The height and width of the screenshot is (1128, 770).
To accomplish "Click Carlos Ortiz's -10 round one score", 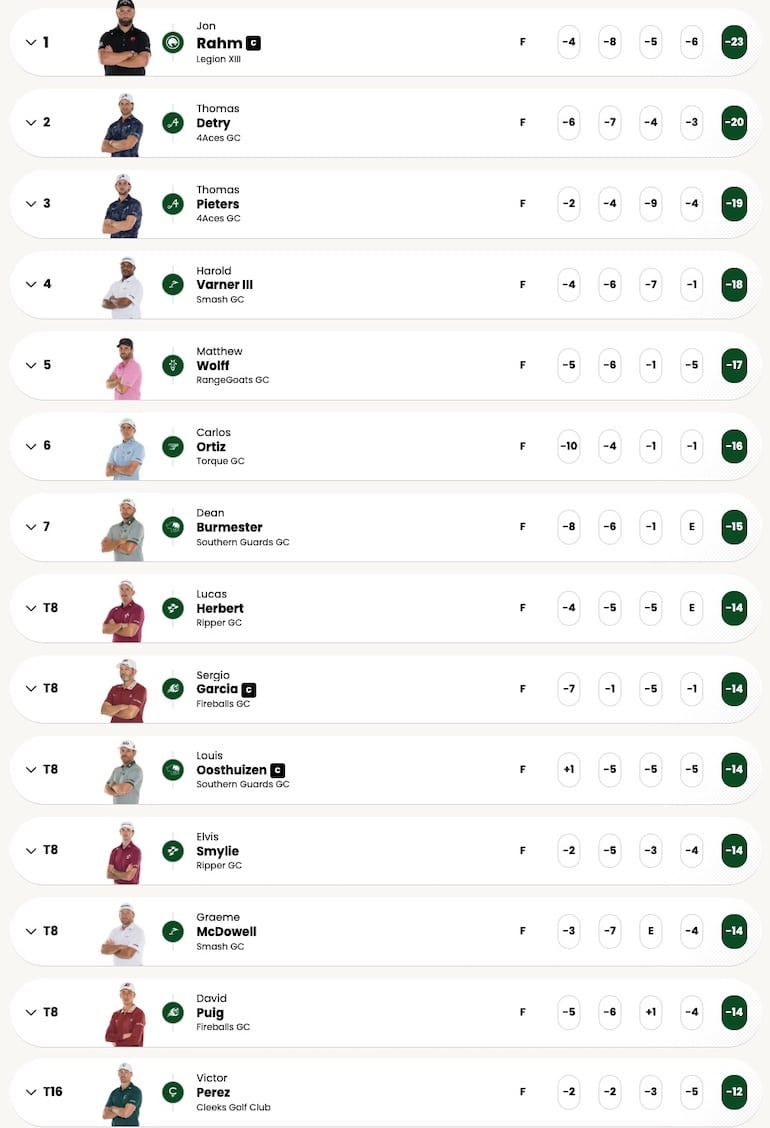I will click(568, 446).
